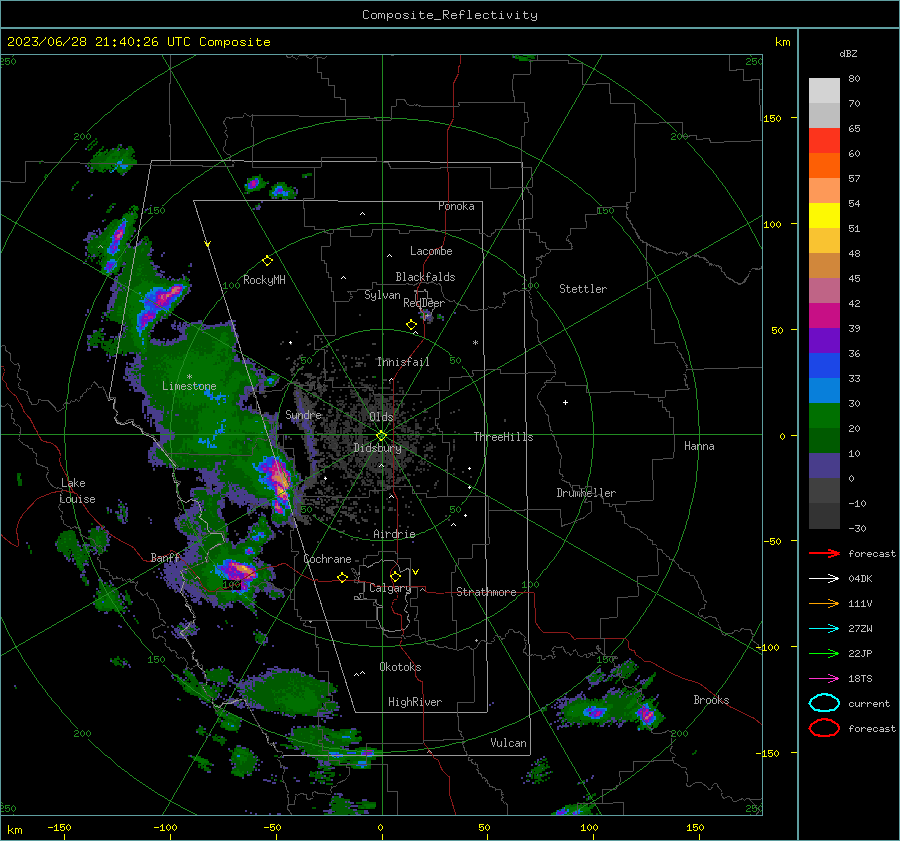Click the orange 111V arrow legend icon
This screenshot has height=841, width=900.
point(824,603)
